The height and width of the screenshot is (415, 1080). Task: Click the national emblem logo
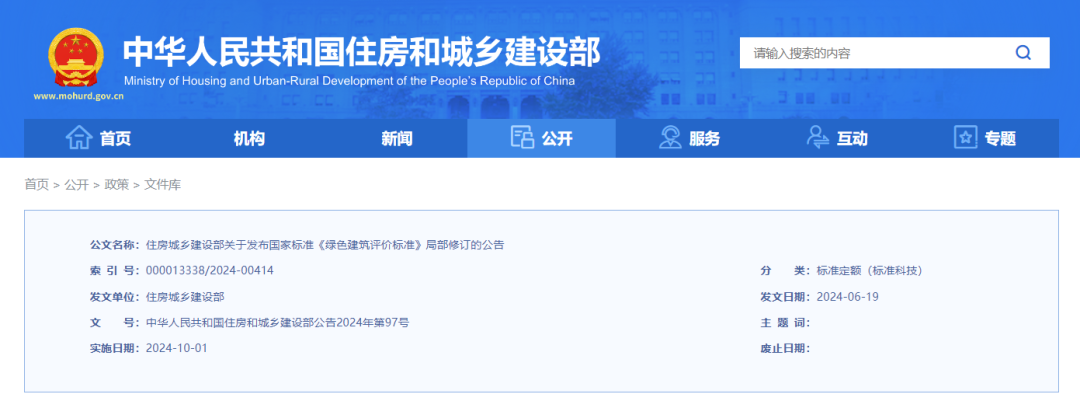(x=77, y=59)
